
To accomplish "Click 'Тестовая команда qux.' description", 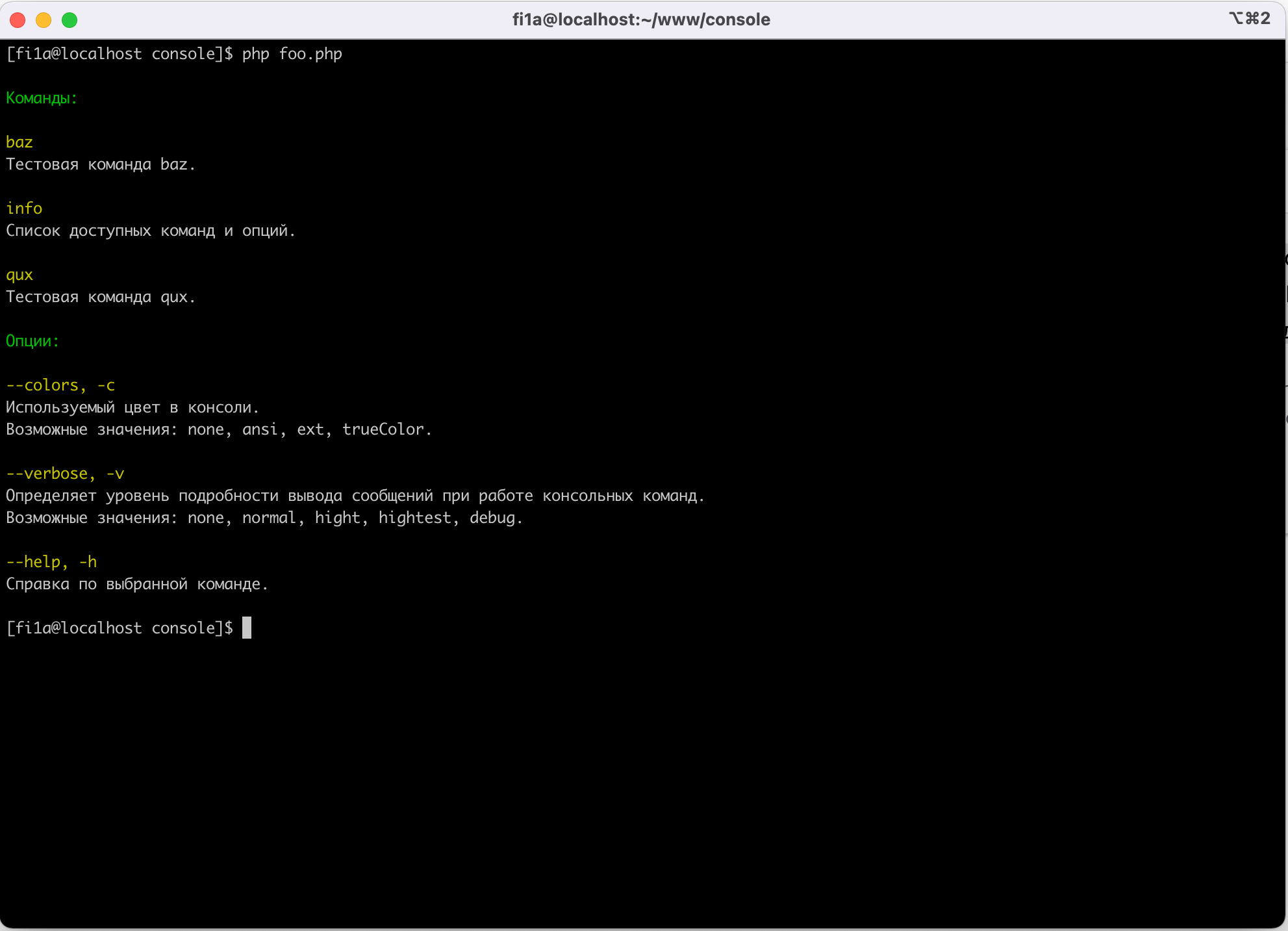I will coord(101,297).
